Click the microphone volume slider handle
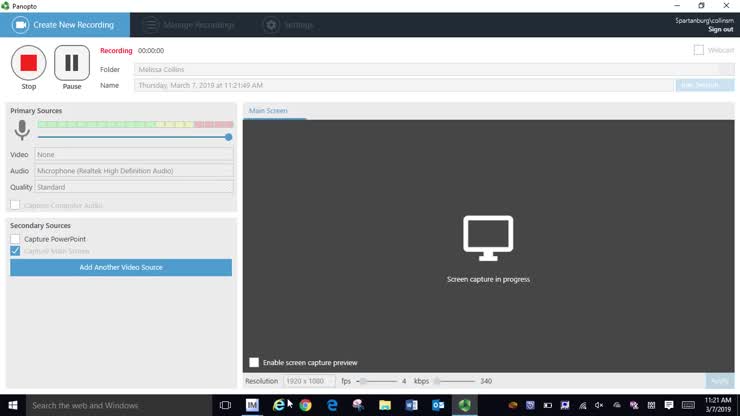 click(x=228, y=137)
